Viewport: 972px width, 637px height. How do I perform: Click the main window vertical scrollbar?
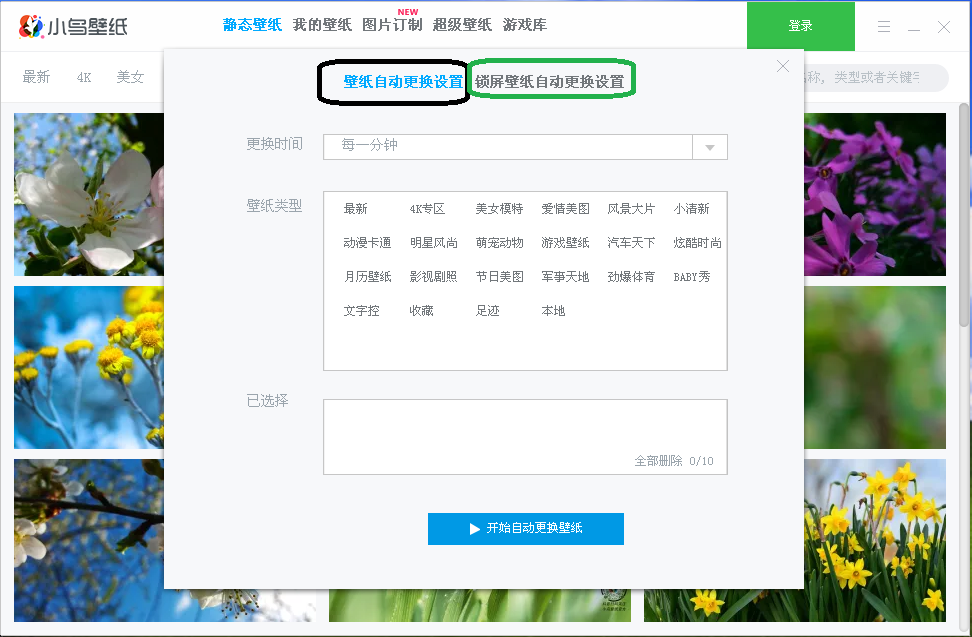(964, 214)
